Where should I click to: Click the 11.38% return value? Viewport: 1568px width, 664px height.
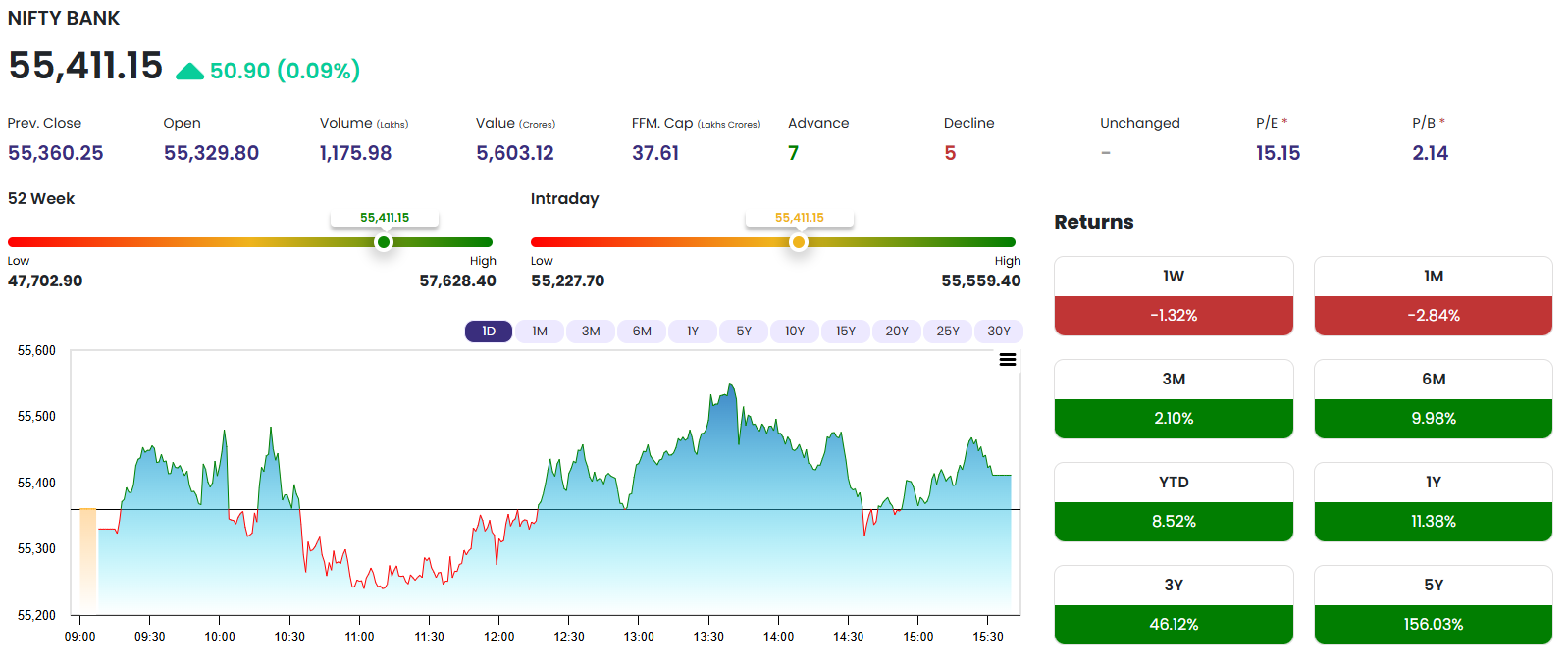pyautogui.click(x=1434, y=522)
